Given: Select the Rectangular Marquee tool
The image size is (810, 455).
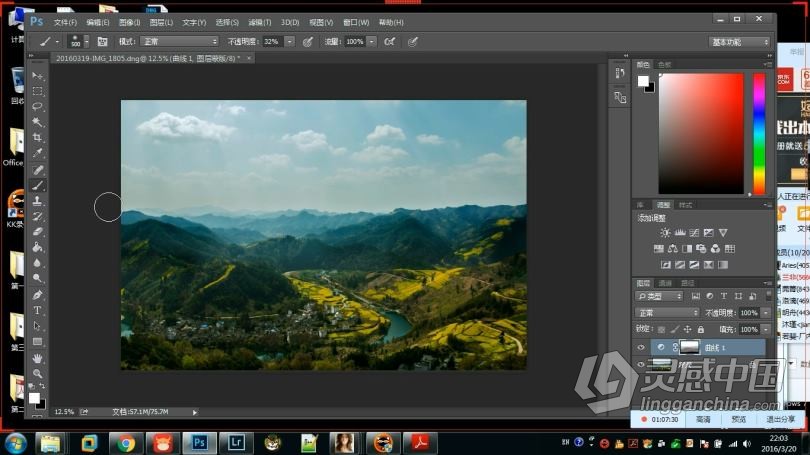Looking at the screenshot, I should pos(38,91).
